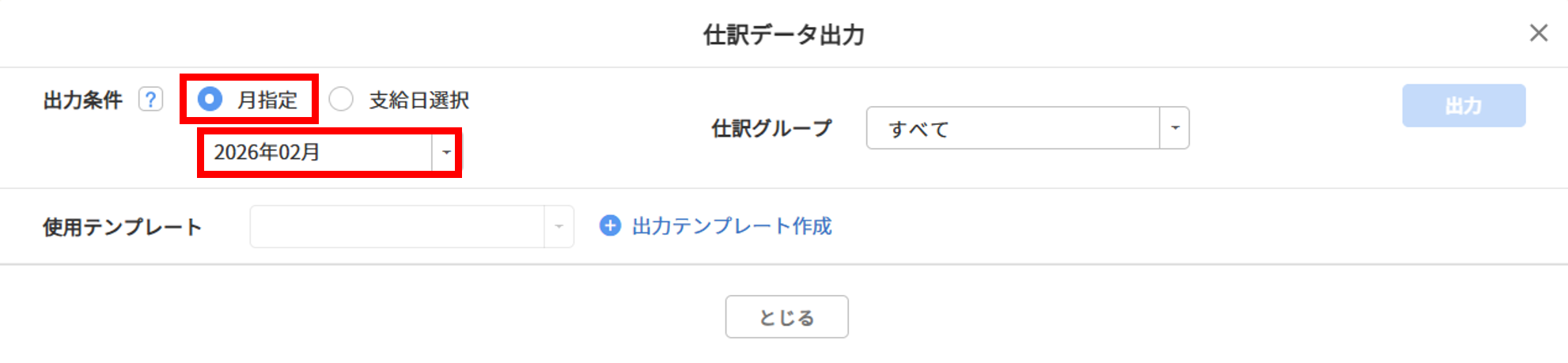Close the 仕訳データ出力 dialog with X

click(x=1538, y=33)
